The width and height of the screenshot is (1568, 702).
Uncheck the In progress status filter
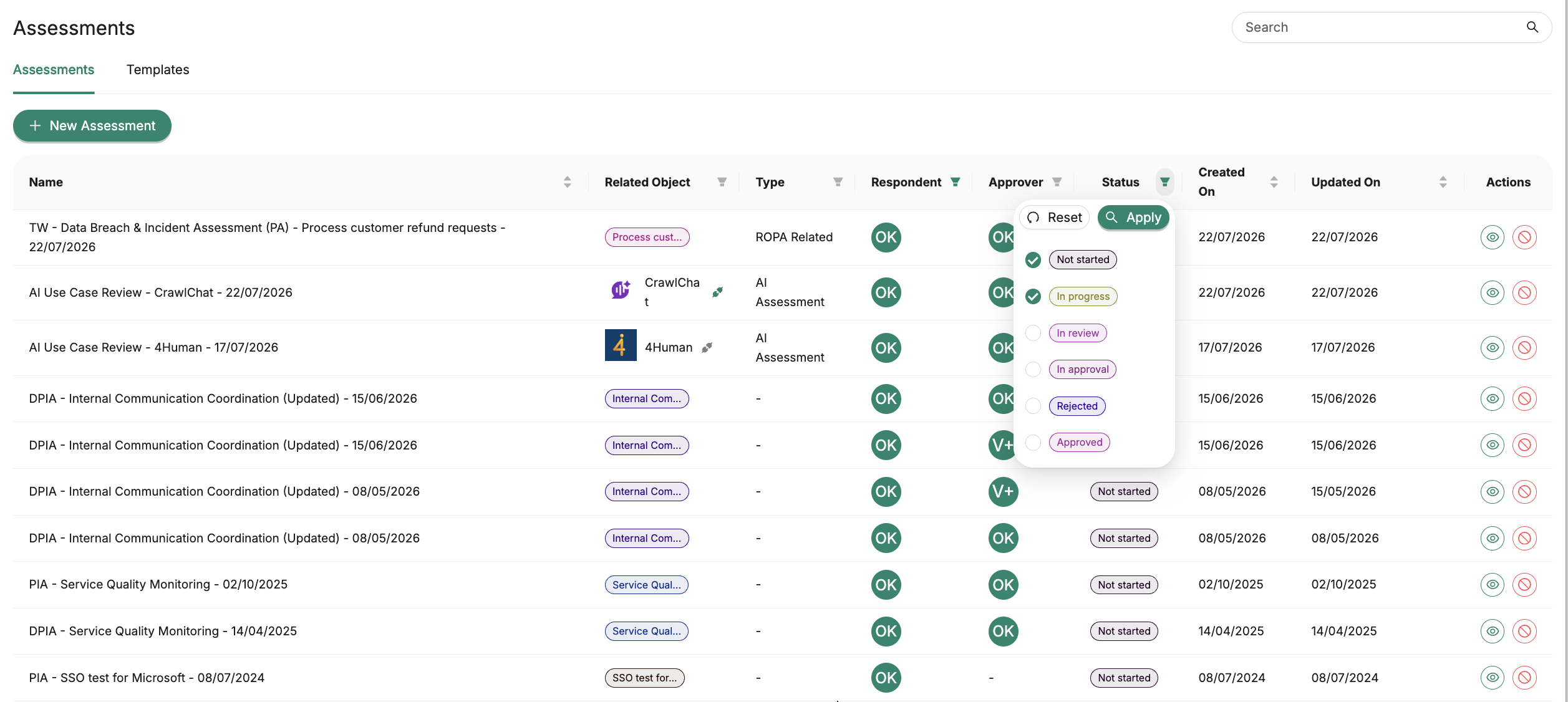pyautogui.click(x=1033, y=296)
